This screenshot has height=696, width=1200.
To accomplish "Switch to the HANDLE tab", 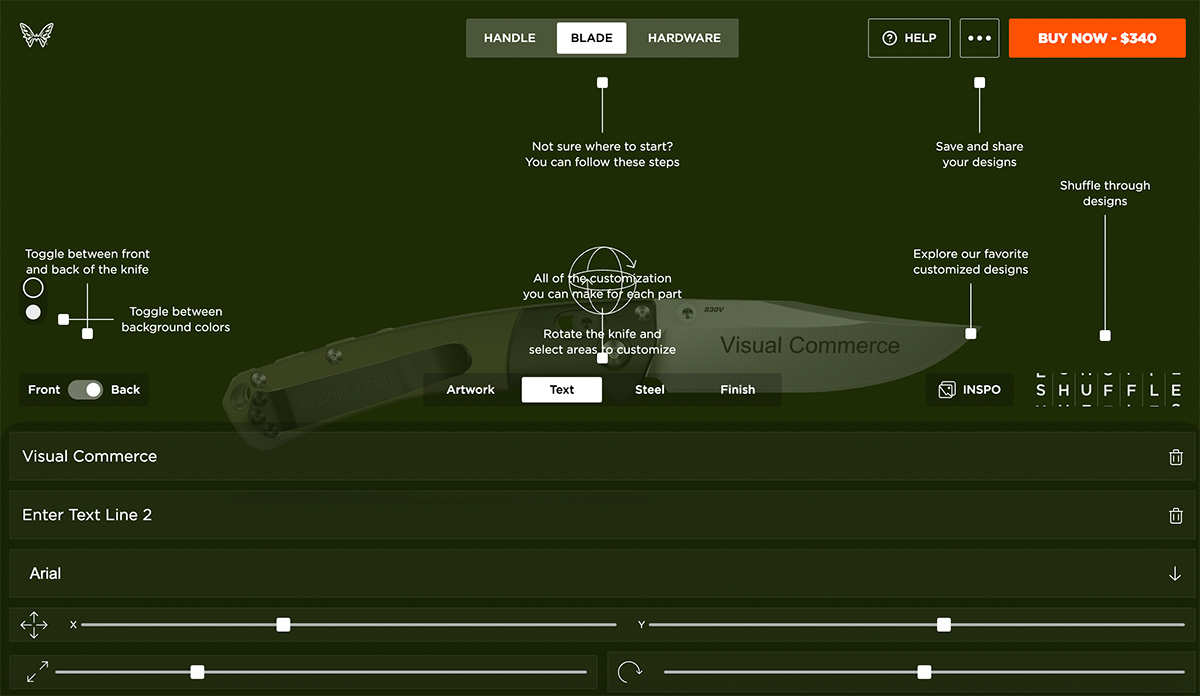I will 509,38.
